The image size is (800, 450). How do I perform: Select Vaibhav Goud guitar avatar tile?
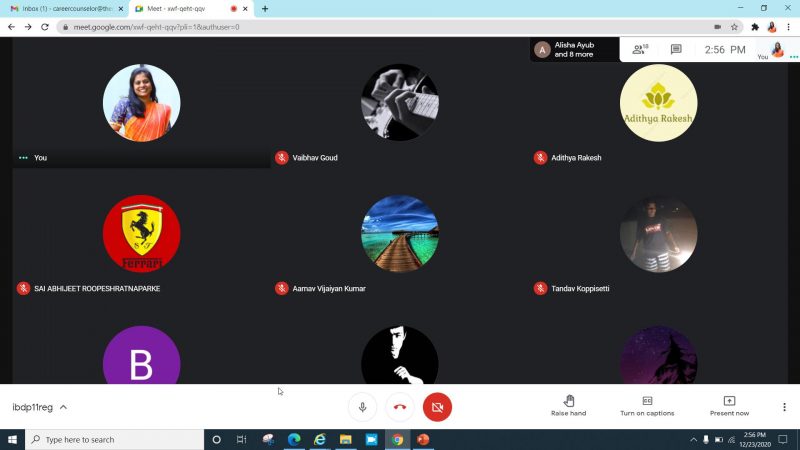400,103
